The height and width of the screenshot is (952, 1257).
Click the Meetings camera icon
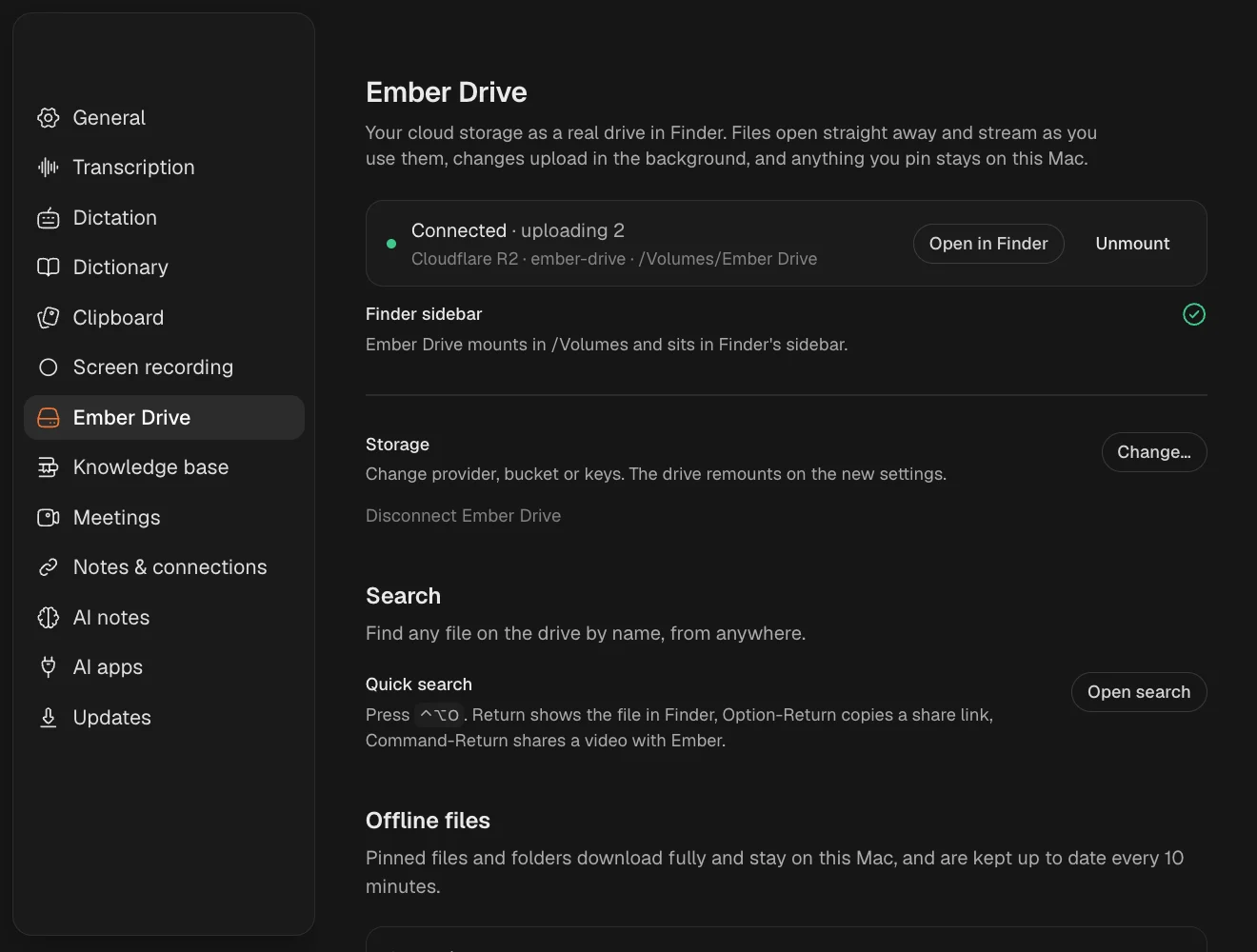click(49, 518)
